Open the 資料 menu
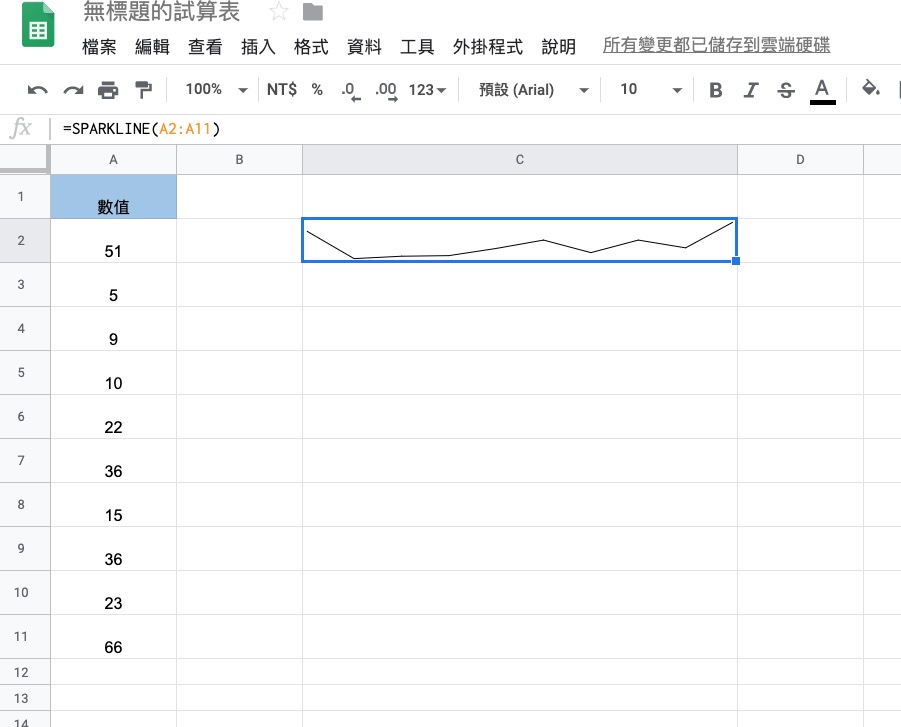 (x=364, y=47)
